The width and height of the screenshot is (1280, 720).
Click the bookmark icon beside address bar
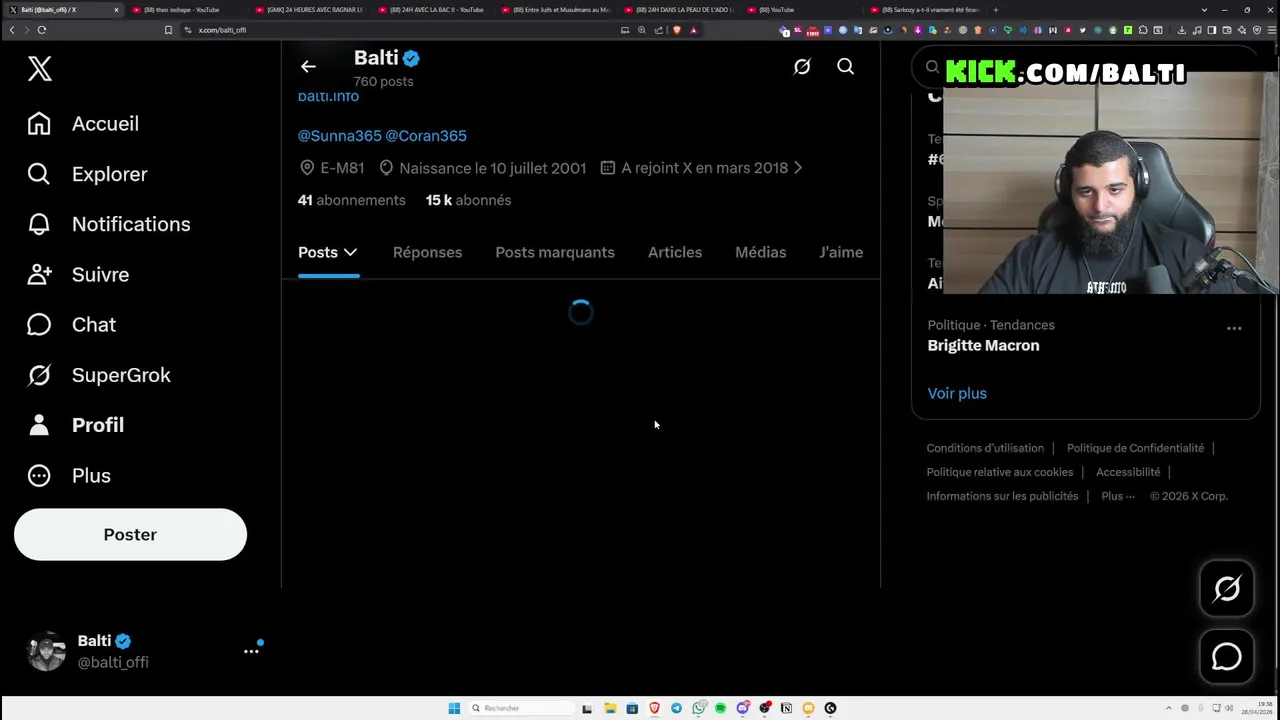point(168,30)
